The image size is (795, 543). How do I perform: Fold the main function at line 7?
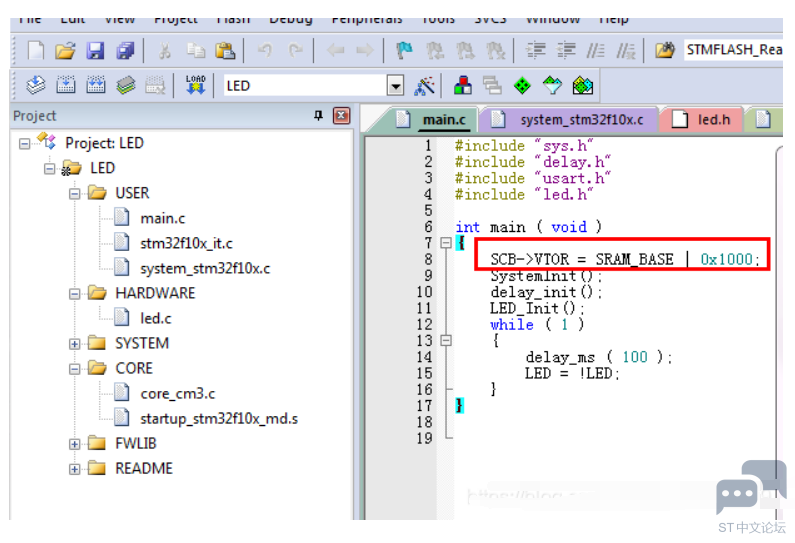pyautogui.click(x=446, y=243)
